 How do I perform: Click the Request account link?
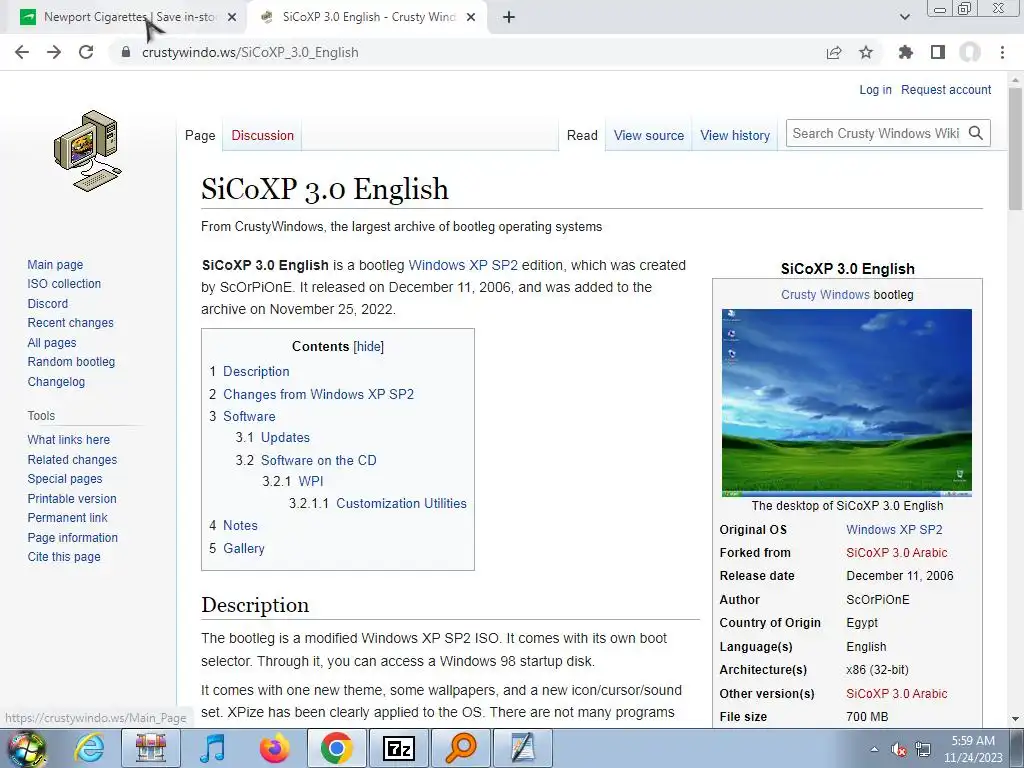click(946, 89)
